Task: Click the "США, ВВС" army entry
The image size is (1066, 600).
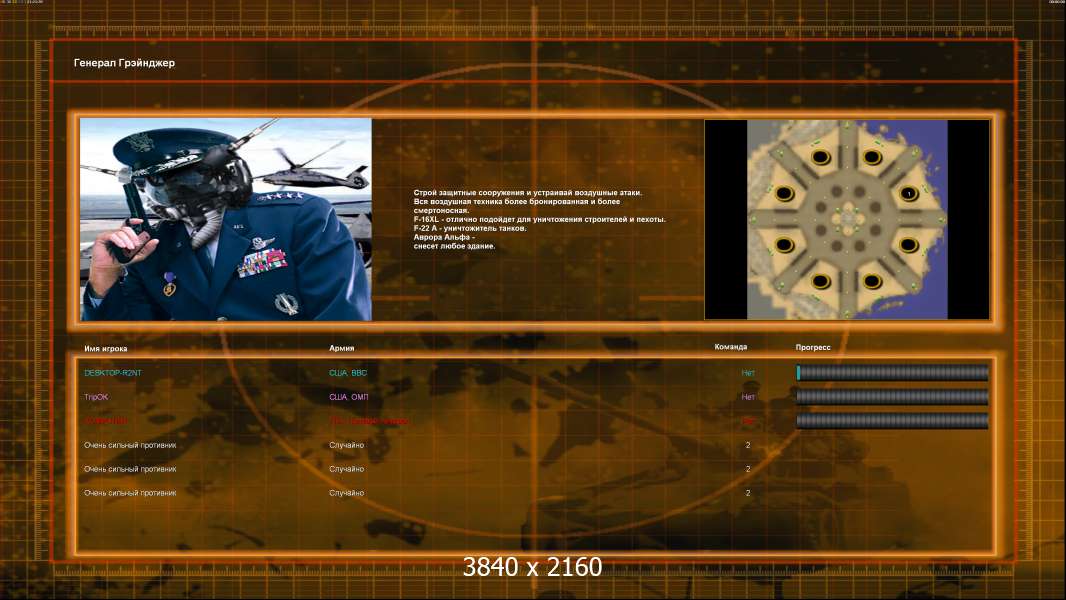Action: [x=348, y=373]
